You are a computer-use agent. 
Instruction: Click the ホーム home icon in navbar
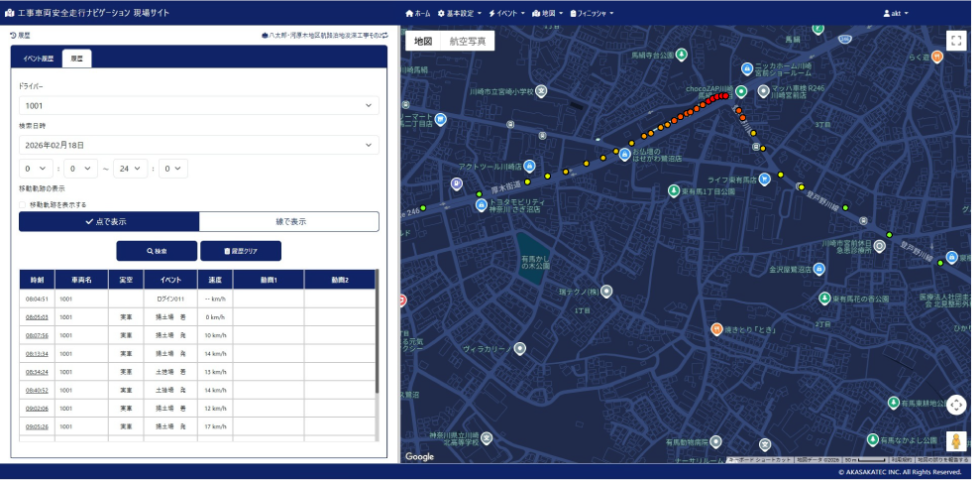pos(411,13)
